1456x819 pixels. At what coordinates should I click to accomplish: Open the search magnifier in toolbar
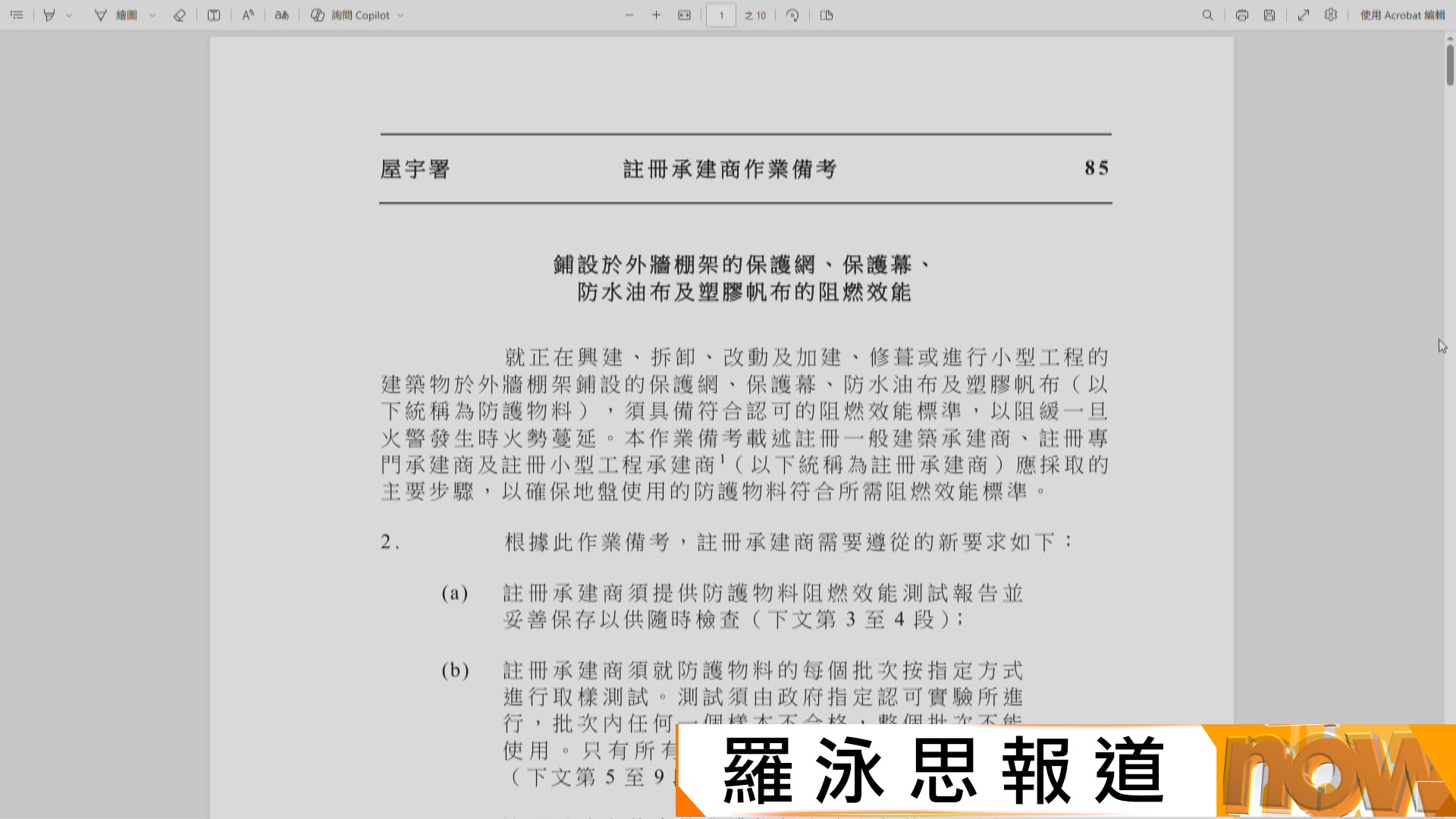click(1208, 15)
